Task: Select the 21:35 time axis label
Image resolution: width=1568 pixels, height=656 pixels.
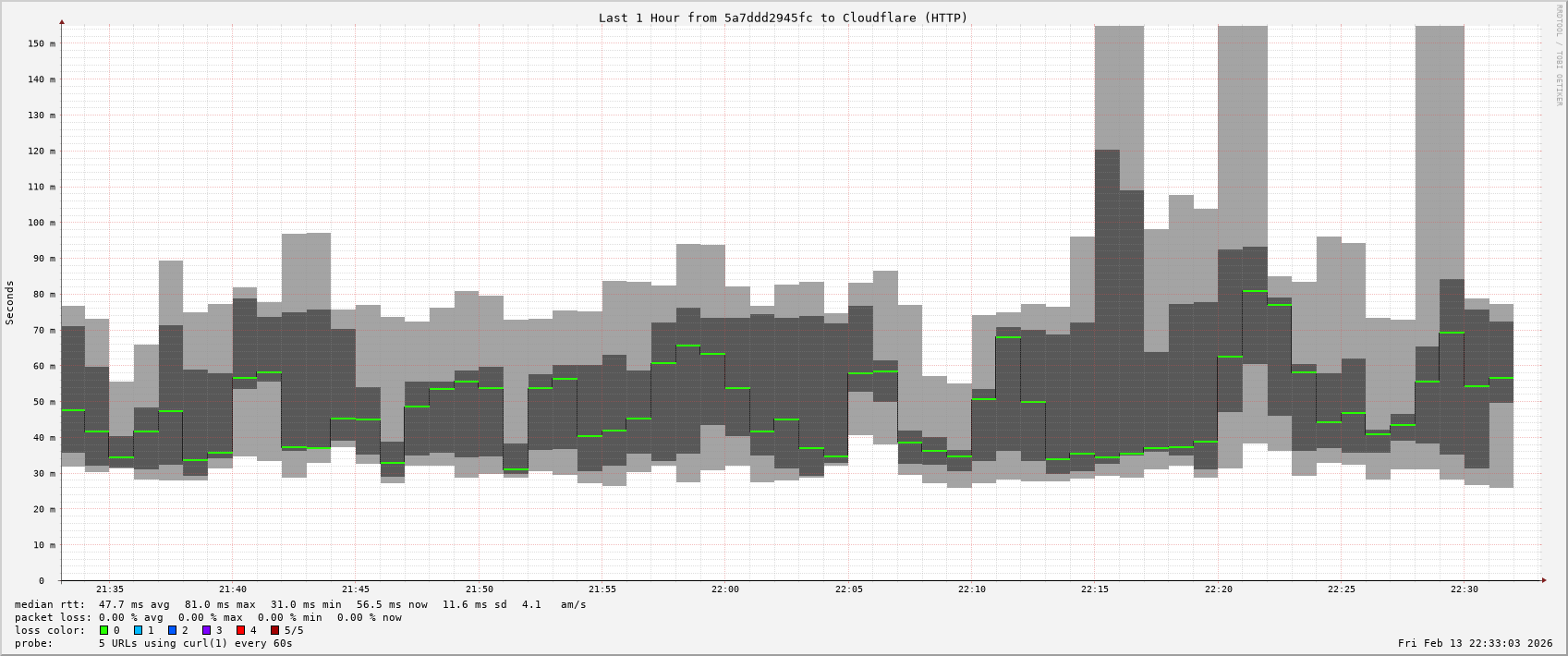Action: pos(109,589)
